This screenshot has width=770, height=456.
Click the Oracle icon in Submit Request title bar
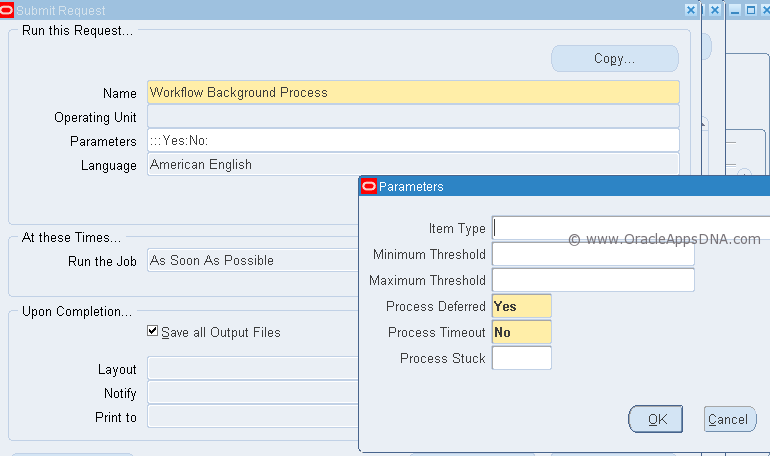[7, 10]
